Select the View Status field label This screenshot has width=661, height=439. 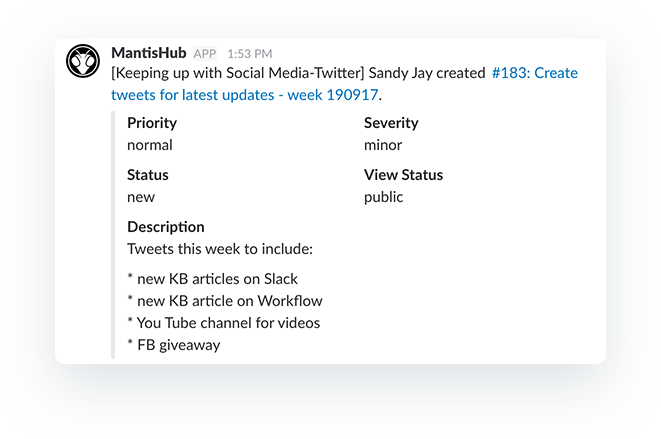403,175
